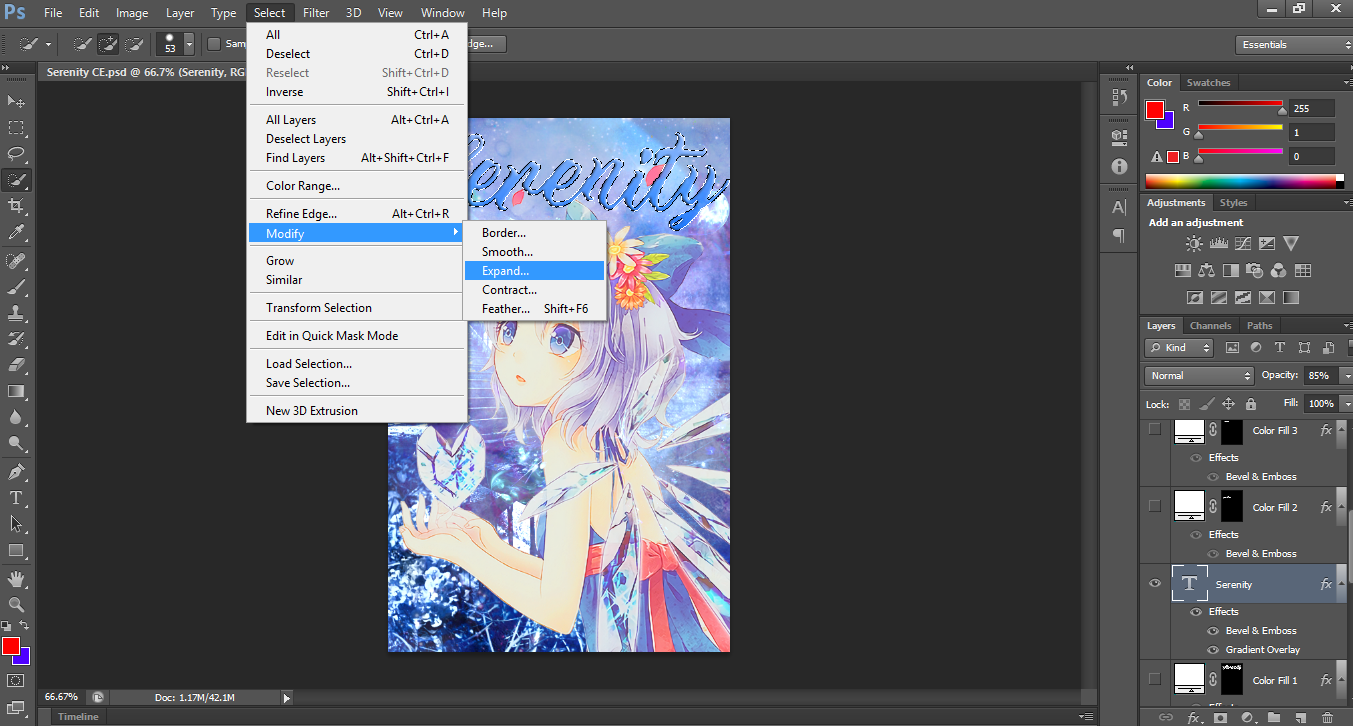The height and width of the screenshot is (726, 1353).
Task: Click Inverse in the Select menu
Action: [357, 92]
